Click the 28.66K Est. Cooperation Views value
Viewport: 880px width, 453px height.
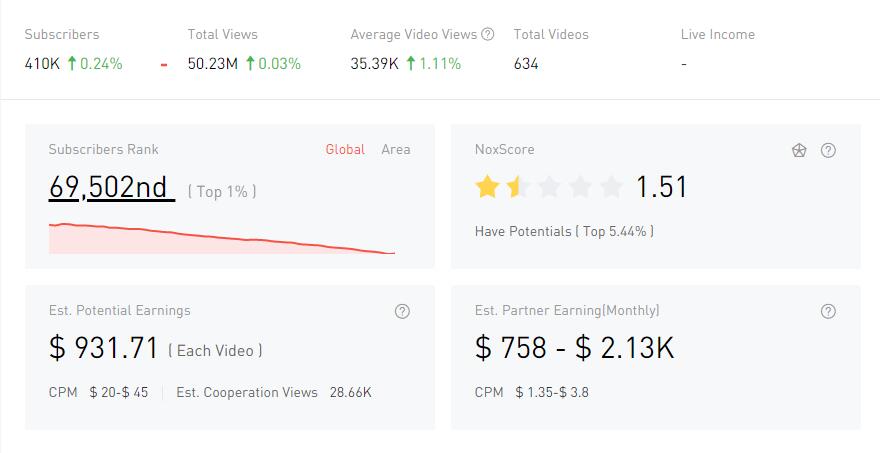[x=350, y=392]
